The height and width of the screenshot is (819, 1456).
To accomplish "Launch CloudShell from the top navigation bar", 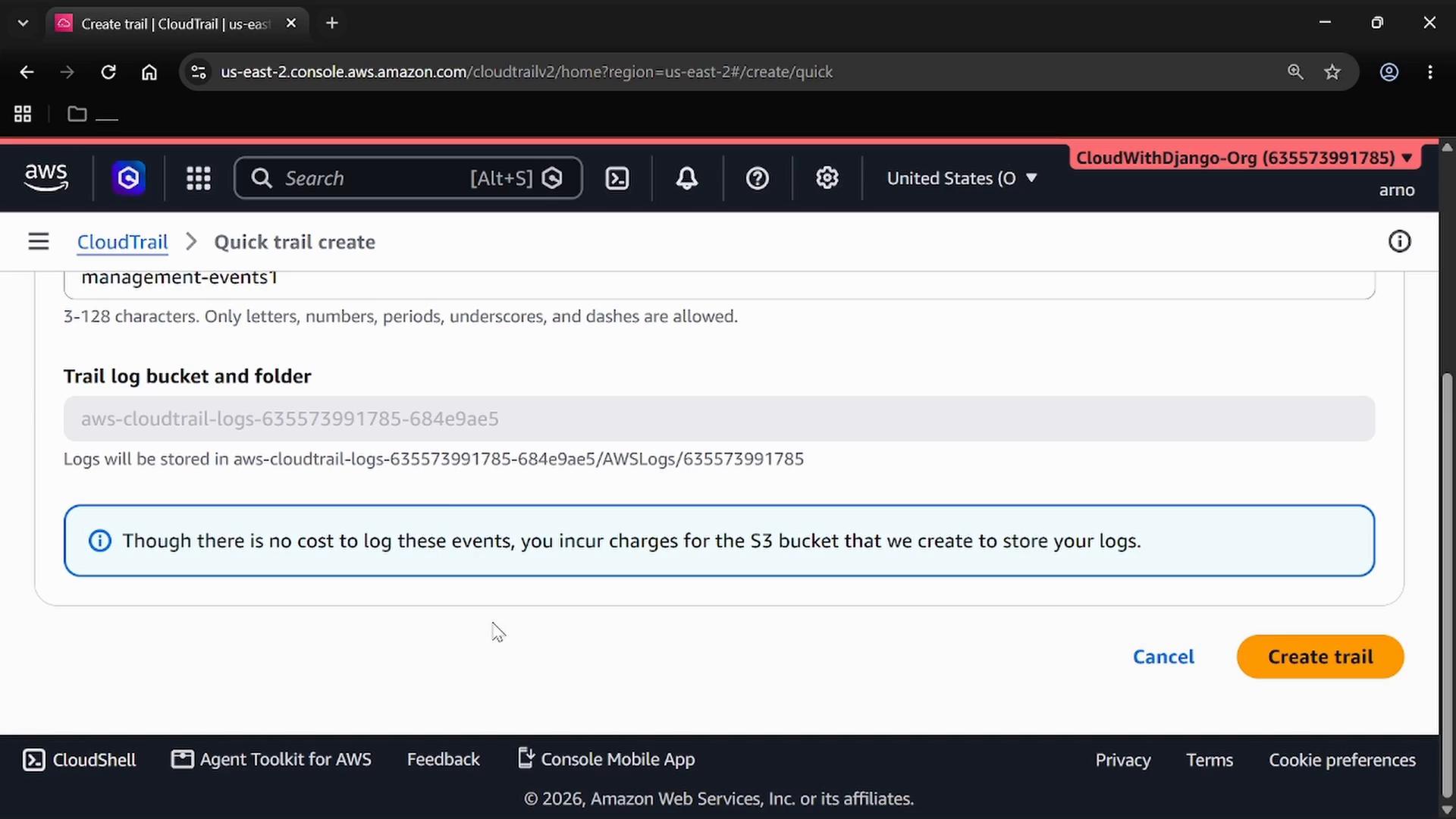I will coord(617,178).
